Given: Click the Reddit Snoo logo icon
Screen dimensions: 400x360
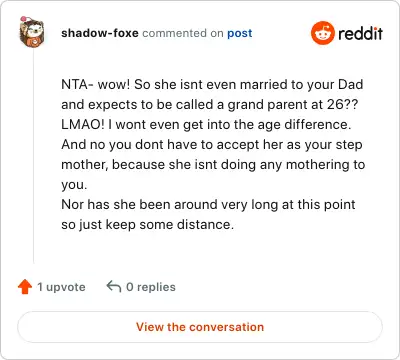Looking at the screenshot, I should pos(322,33).
